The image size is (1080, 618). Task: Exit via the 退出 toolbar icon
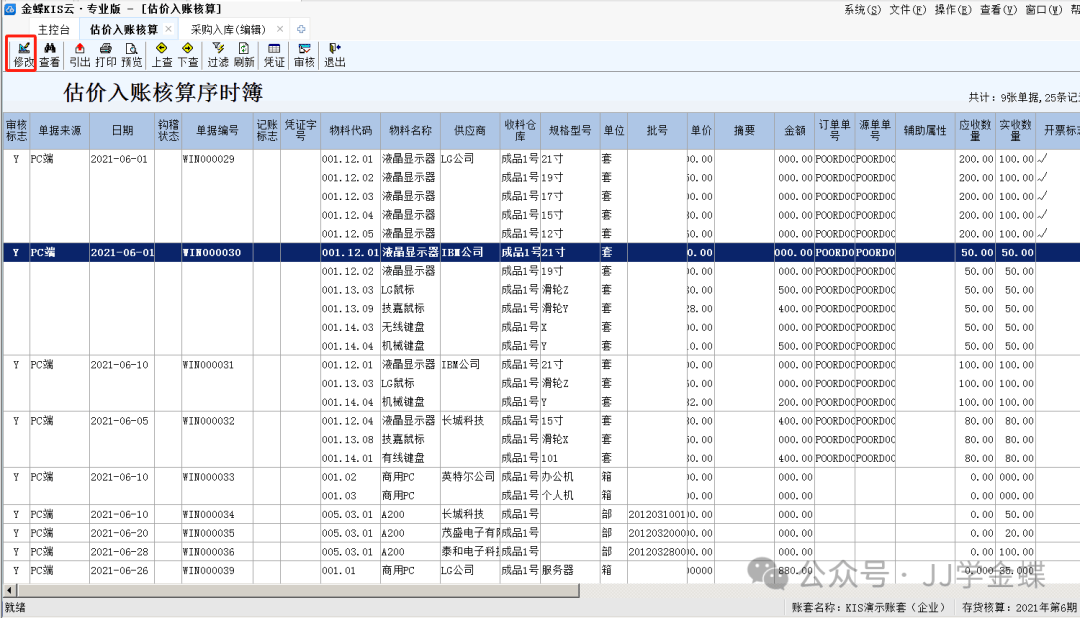[x=334, y=54]
